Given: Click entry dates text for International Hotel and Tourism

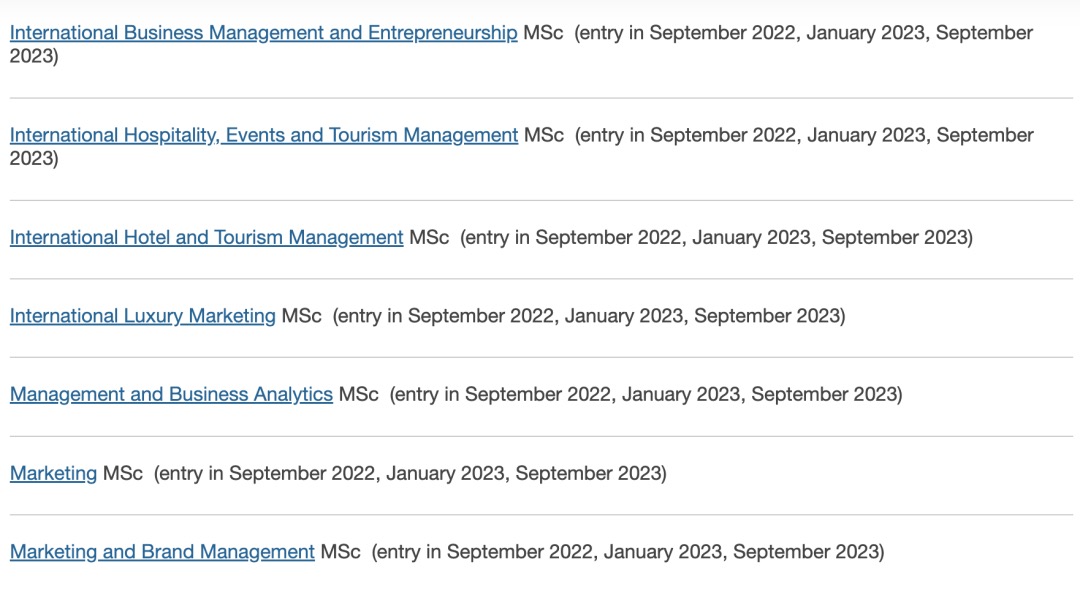Looking at the screenshot, I should click(x=716, y=238).
